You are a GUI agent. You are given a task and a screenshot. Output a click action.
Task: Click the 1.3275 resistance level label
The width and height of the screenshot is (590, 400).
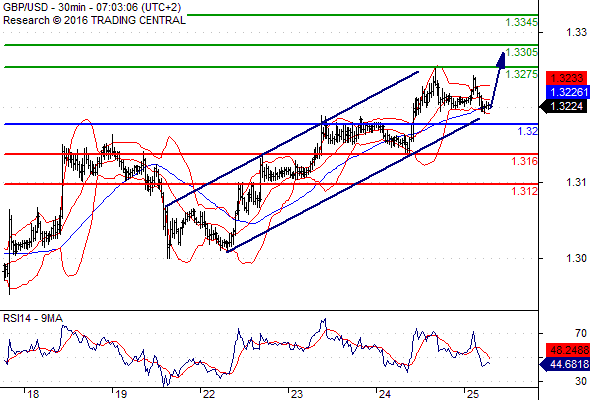click(522, 74)
